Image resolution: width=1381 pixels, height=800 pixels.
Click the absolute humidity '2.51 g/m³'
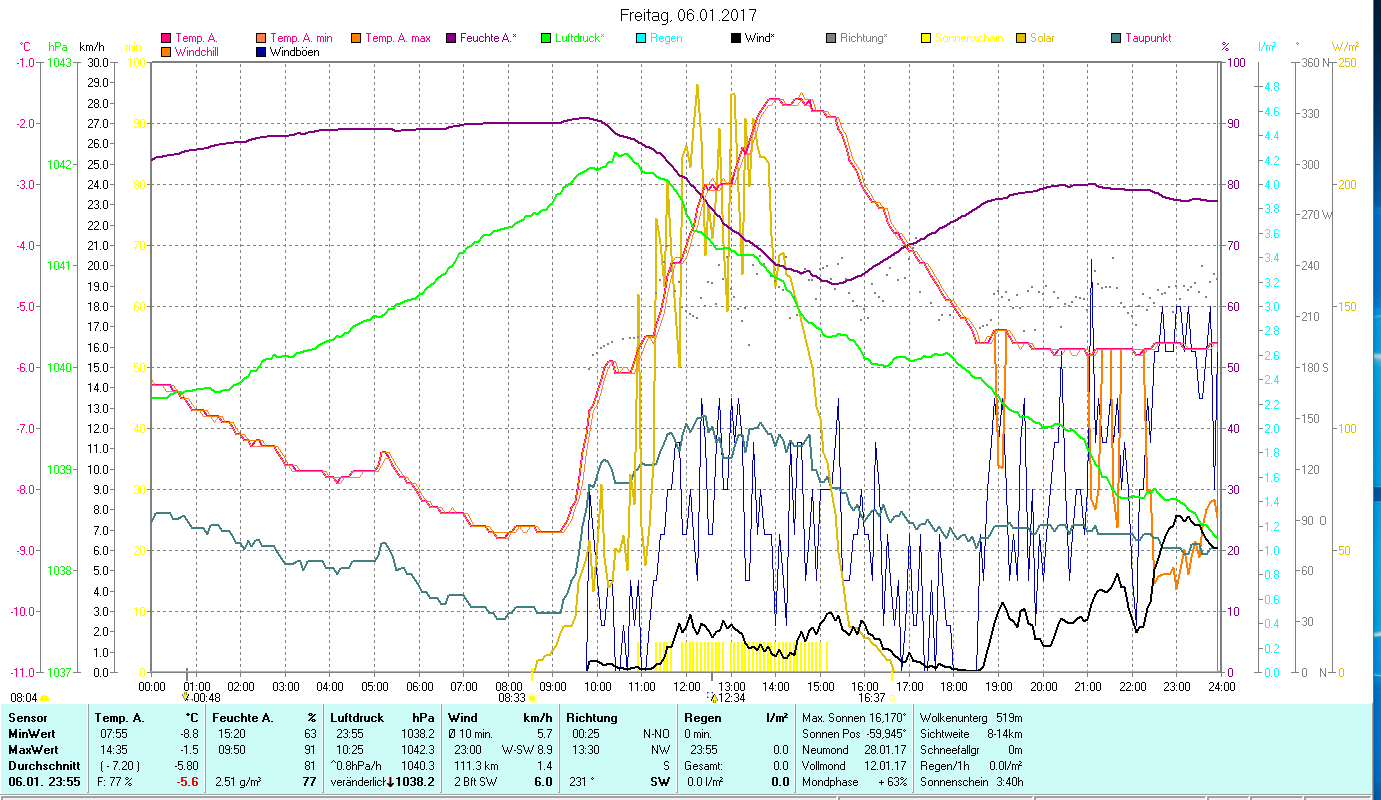click(238, 781)
